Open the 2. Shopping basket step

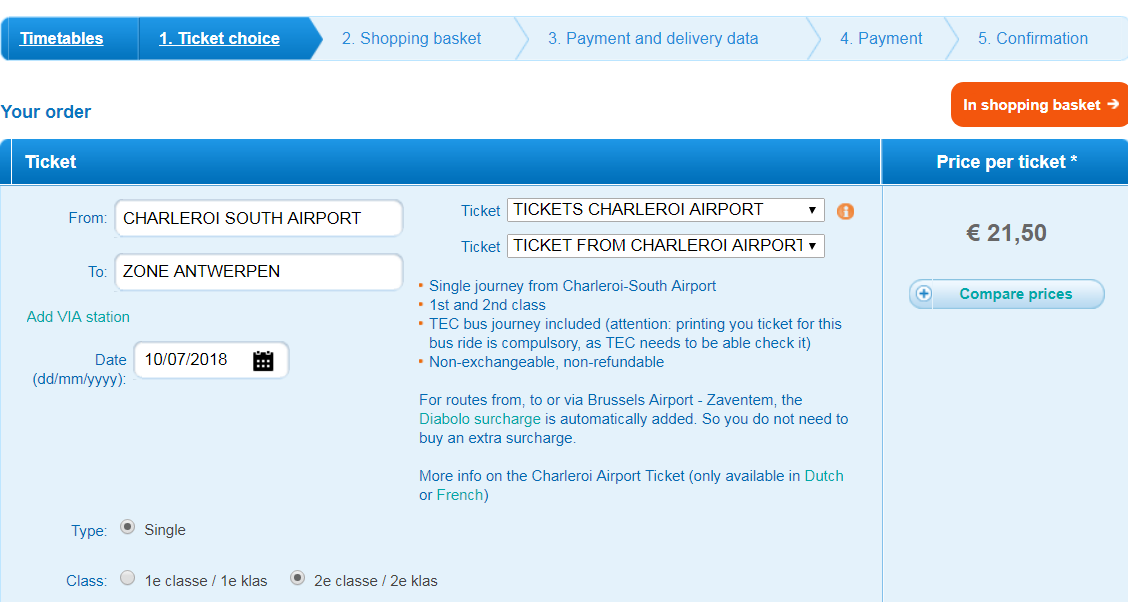(411, 38)
